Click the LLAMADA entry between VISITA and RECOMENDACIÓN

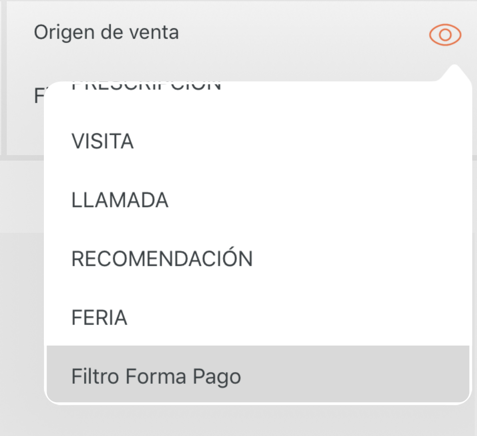tap(120, 200)
